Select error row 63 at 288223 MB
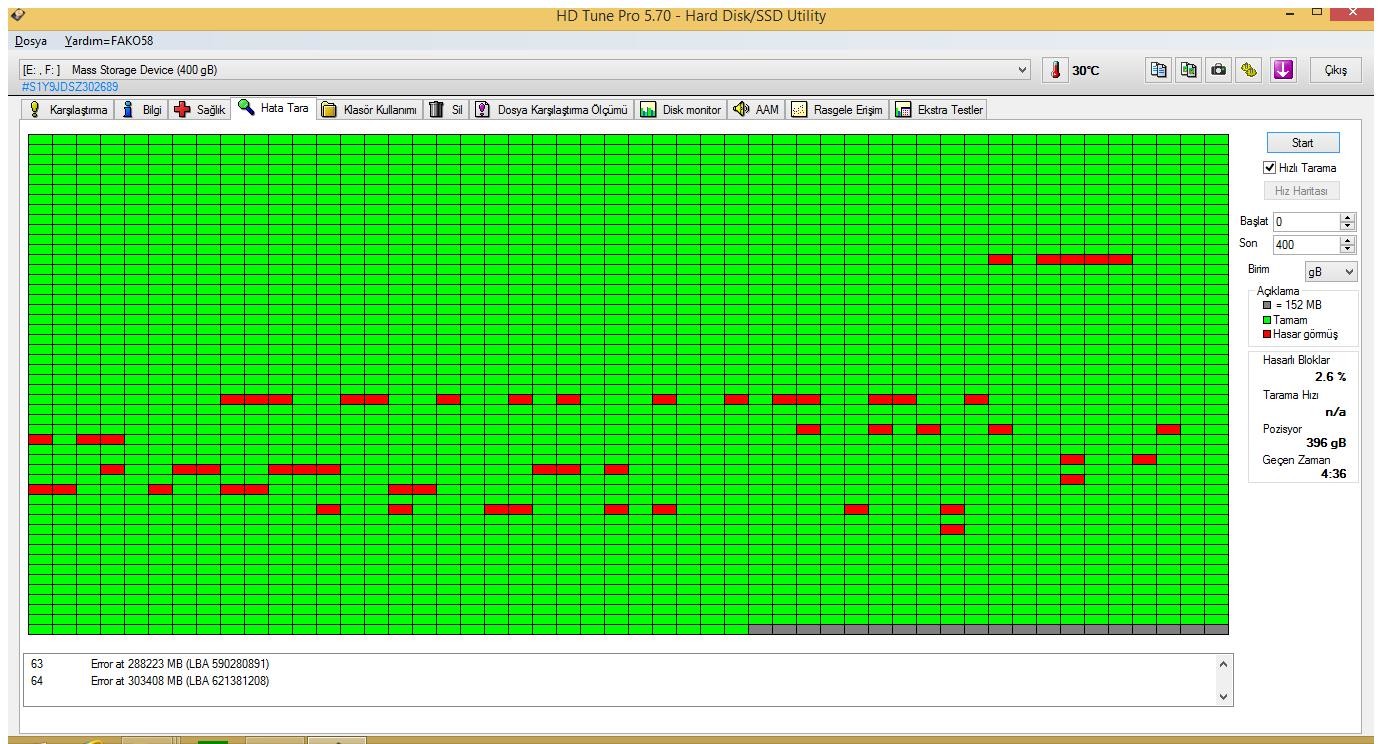Image resolution: width=1382 pixels, height=744 pixels. pyautogui.click(x=620, y=664)
